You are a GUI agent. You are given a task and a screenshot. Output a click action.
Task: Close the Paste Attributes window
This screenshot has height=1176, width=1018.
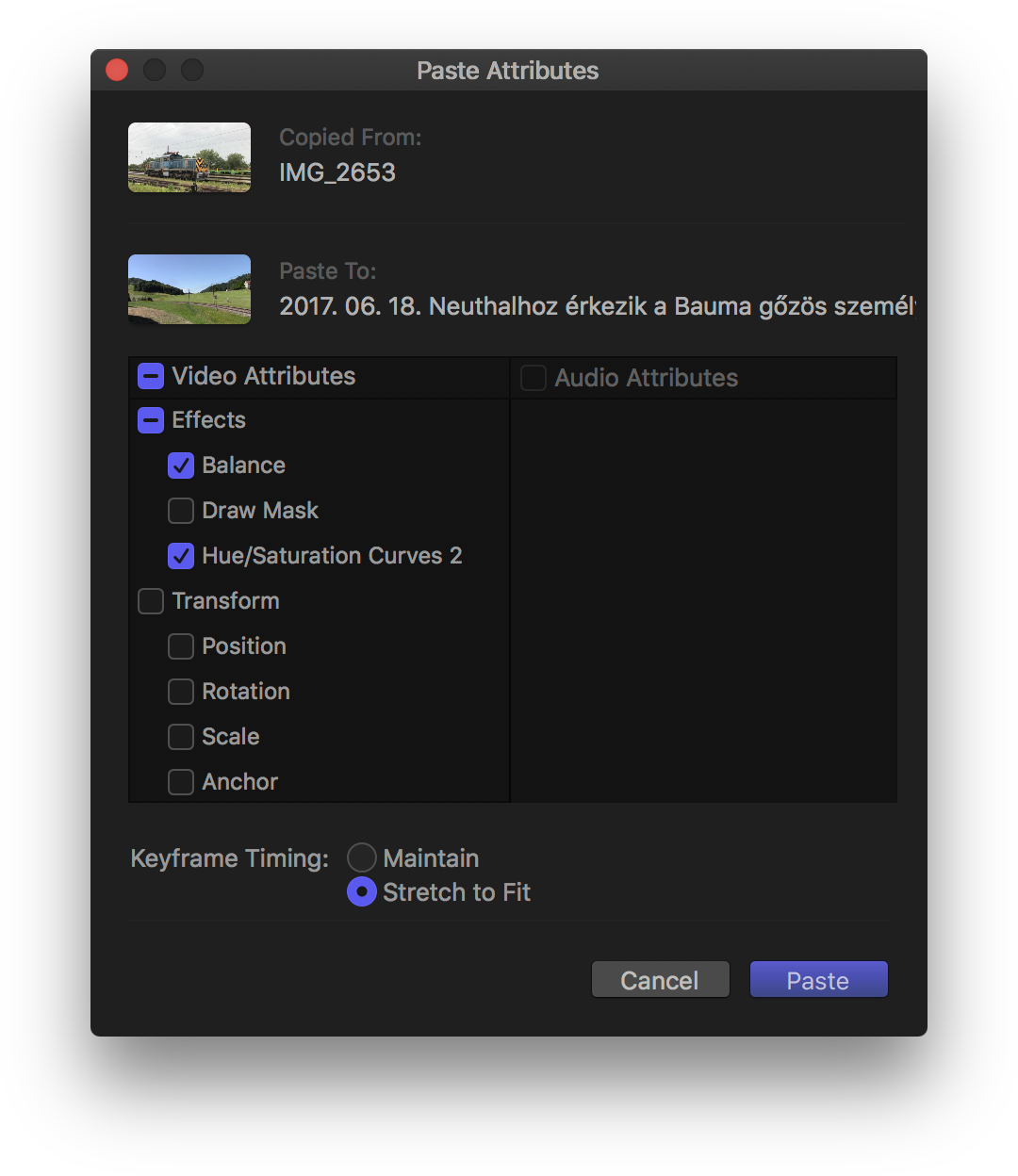pos(117,71)
